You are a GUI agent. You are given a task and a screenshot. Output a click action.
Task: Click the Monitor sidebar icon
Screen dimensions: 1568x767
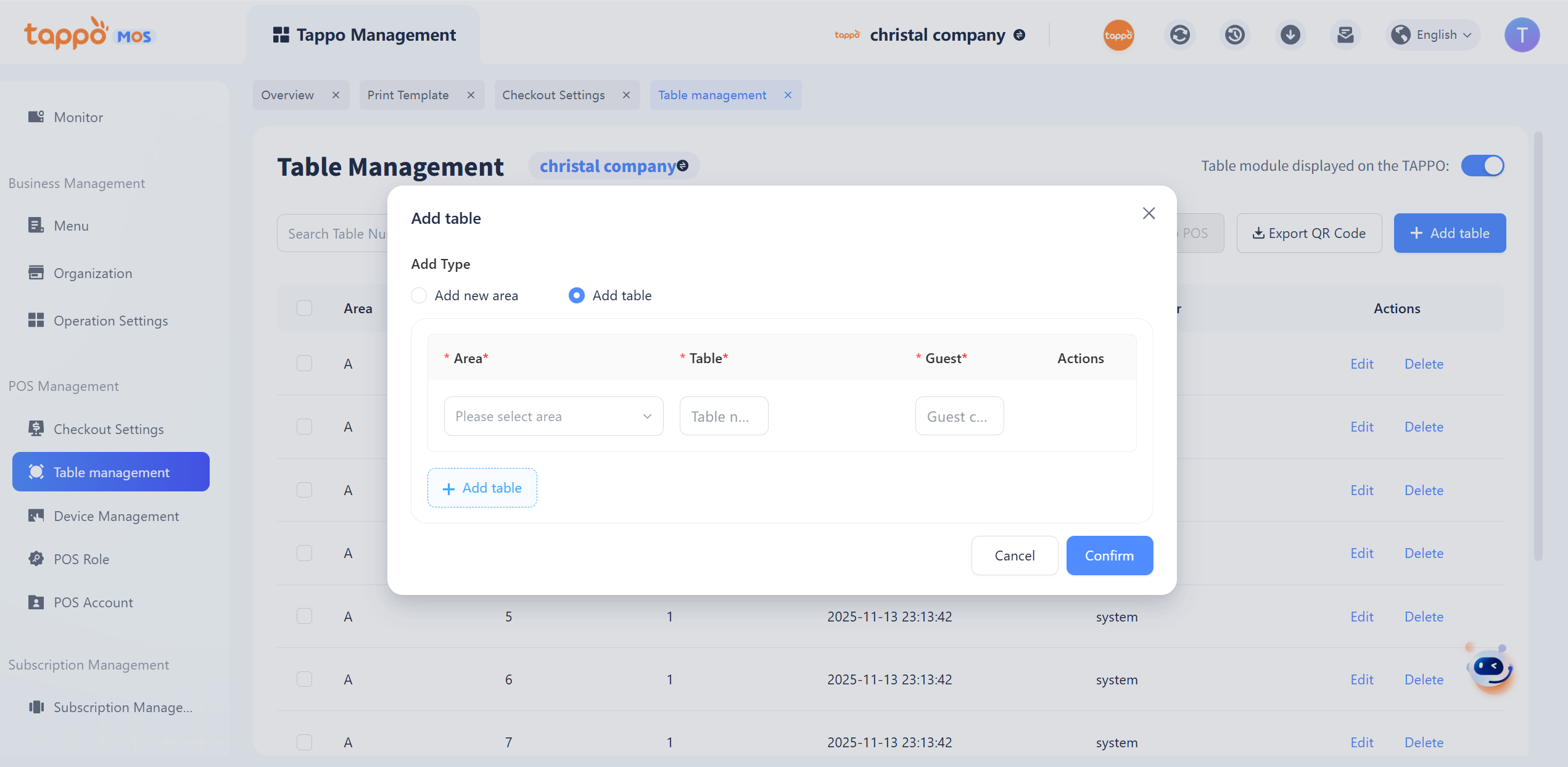[36, 117]
